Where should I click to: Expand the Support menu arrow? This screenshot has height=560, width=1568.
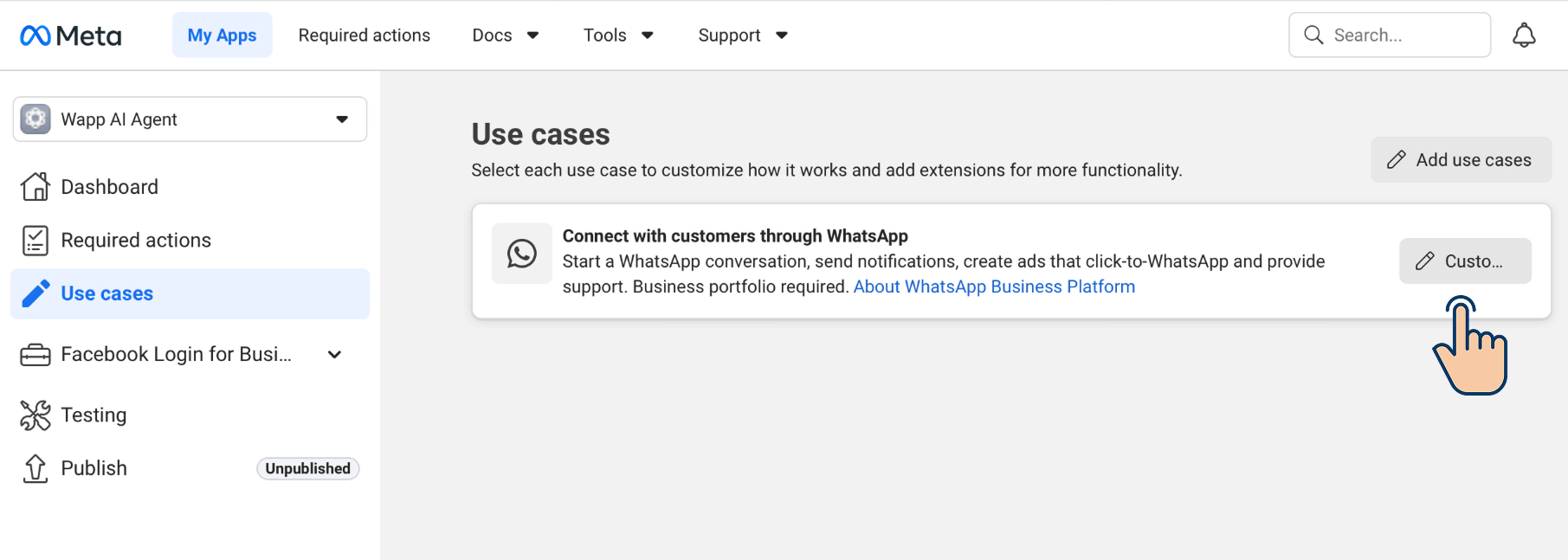(782, 35)
